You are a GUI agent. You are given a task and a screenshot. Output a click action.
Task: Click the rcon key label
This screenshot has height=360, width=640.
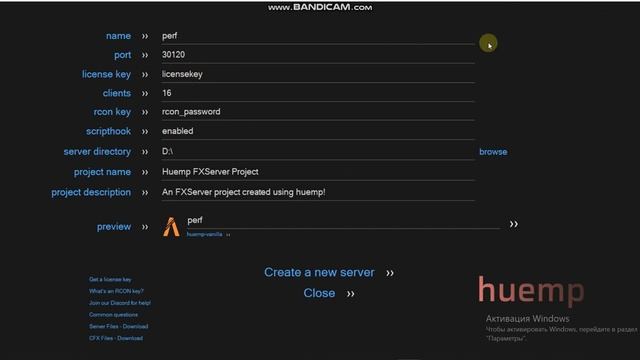tap(112, 112)
